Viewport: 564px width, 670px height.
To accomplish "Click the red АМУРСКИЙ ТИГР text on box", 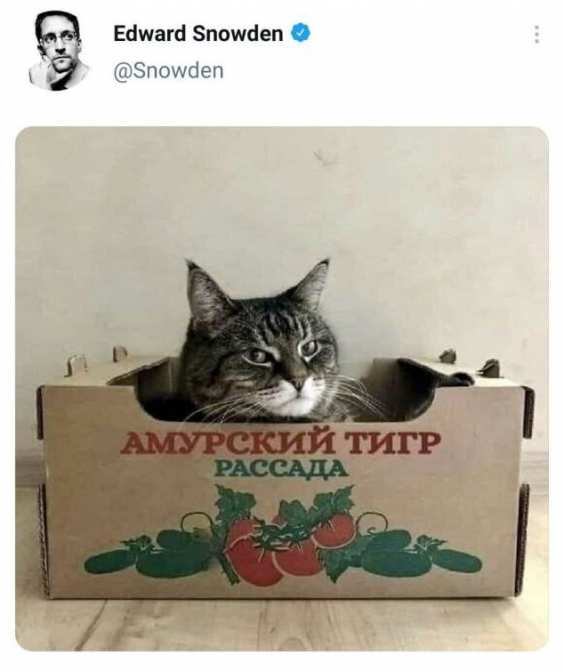I will pos(280,443).
